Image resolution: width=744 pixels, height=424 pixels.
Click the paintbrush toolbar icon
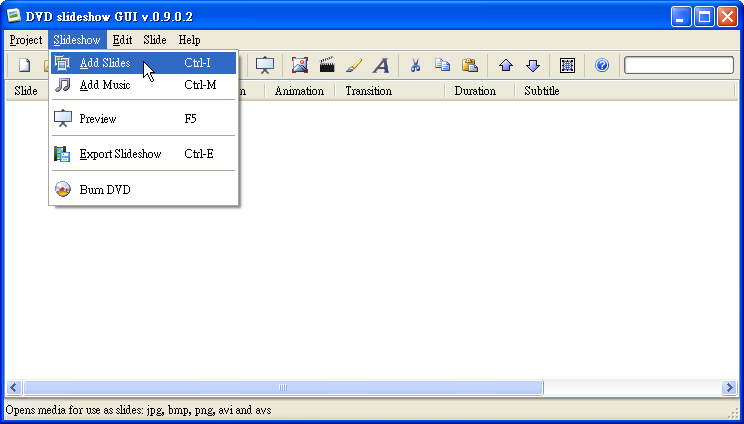354,65
